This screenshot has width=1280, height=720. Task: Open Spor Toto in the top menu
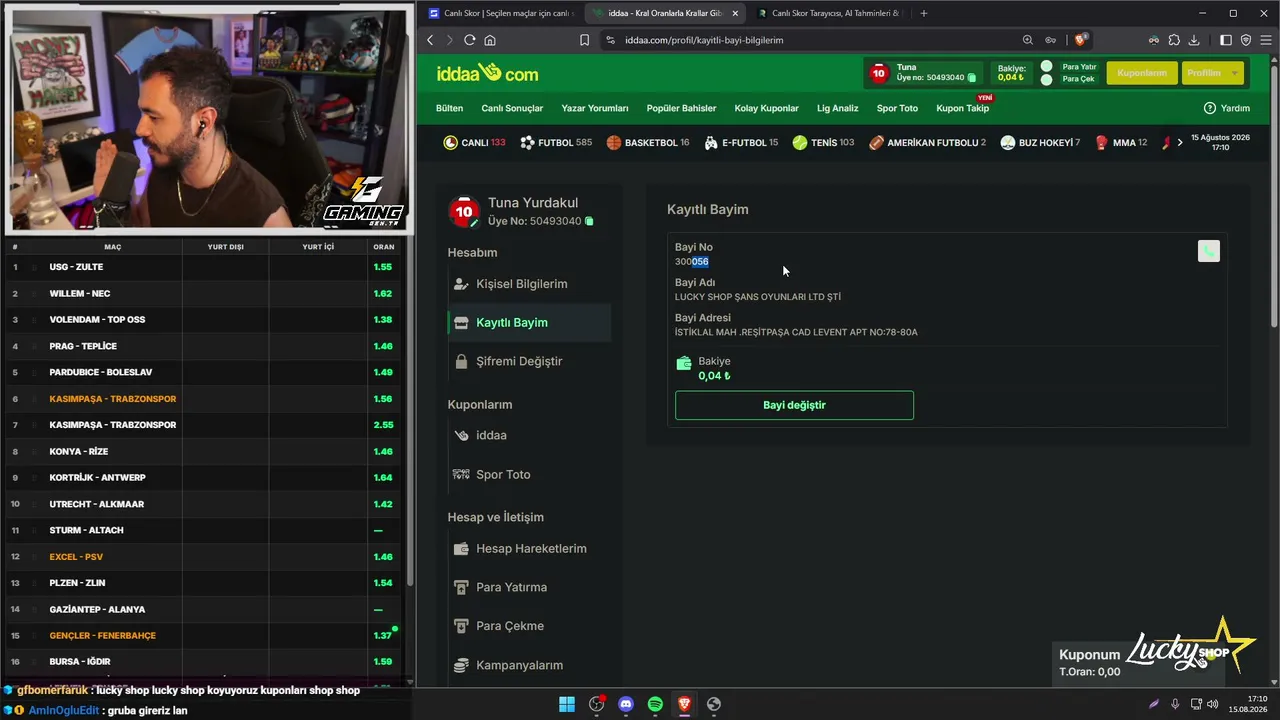tap(897, 108)
